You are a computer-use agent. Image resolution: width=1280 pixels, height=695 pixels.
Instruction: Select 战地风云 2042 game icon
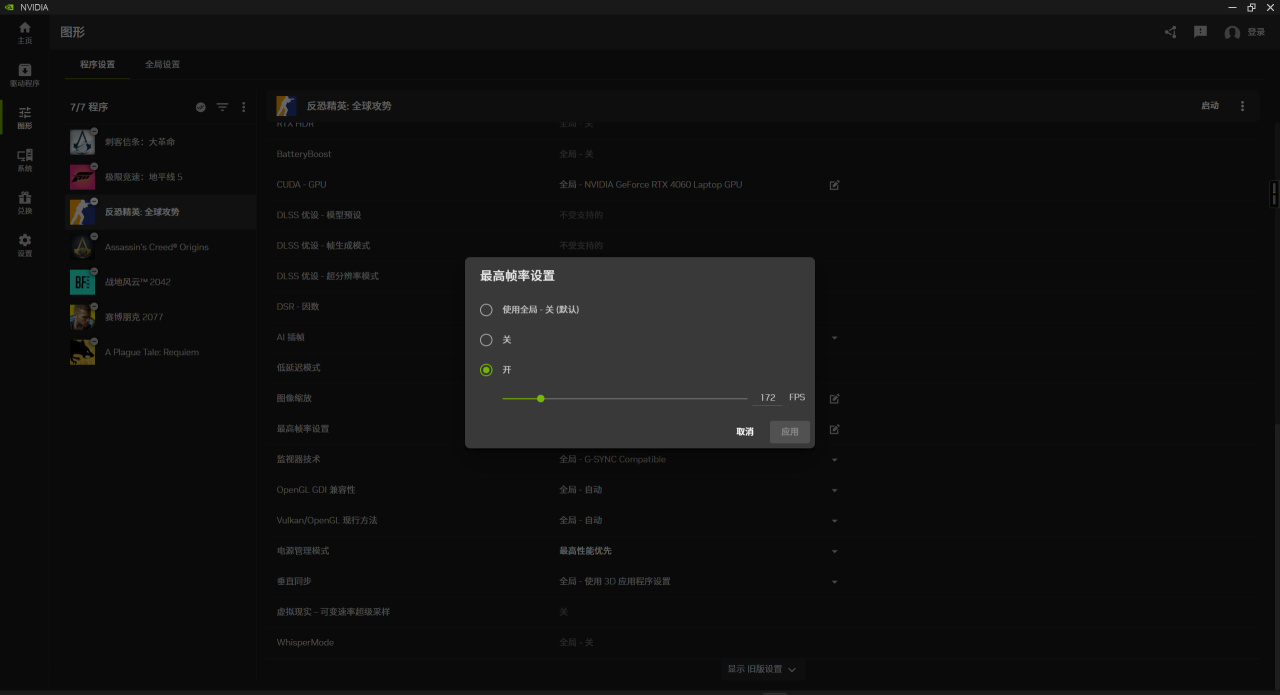83,282
